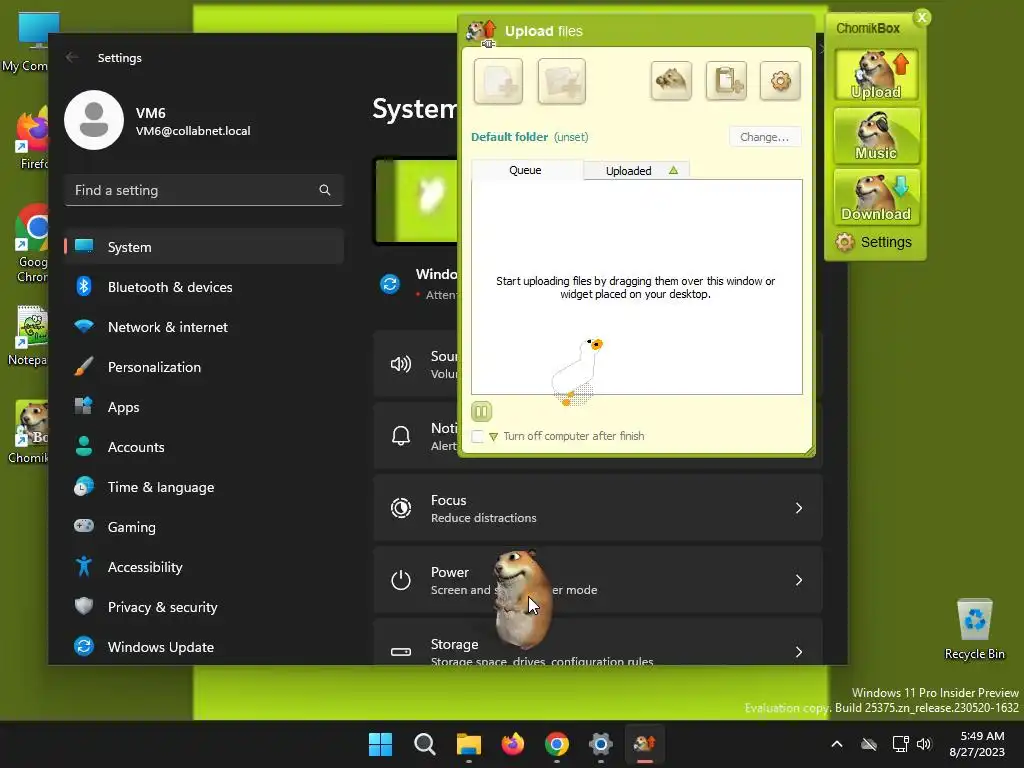1024x768 pixels.
Task: Select the ChomikBox desktop shortcut
Action: tap(29, 432)
